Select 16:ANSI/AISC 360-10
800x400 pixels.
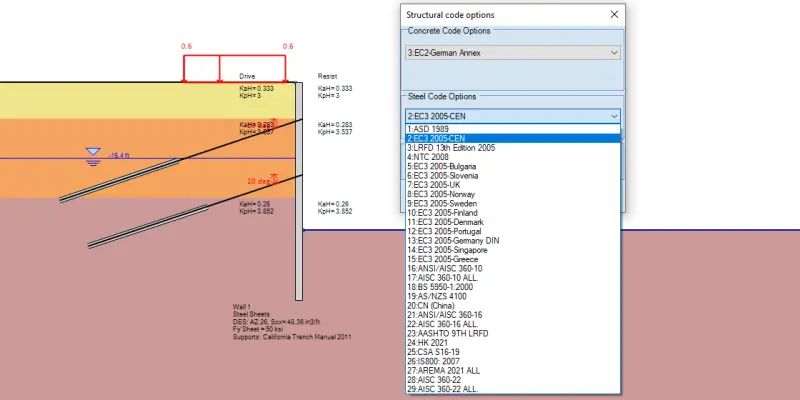coord(513,268)
